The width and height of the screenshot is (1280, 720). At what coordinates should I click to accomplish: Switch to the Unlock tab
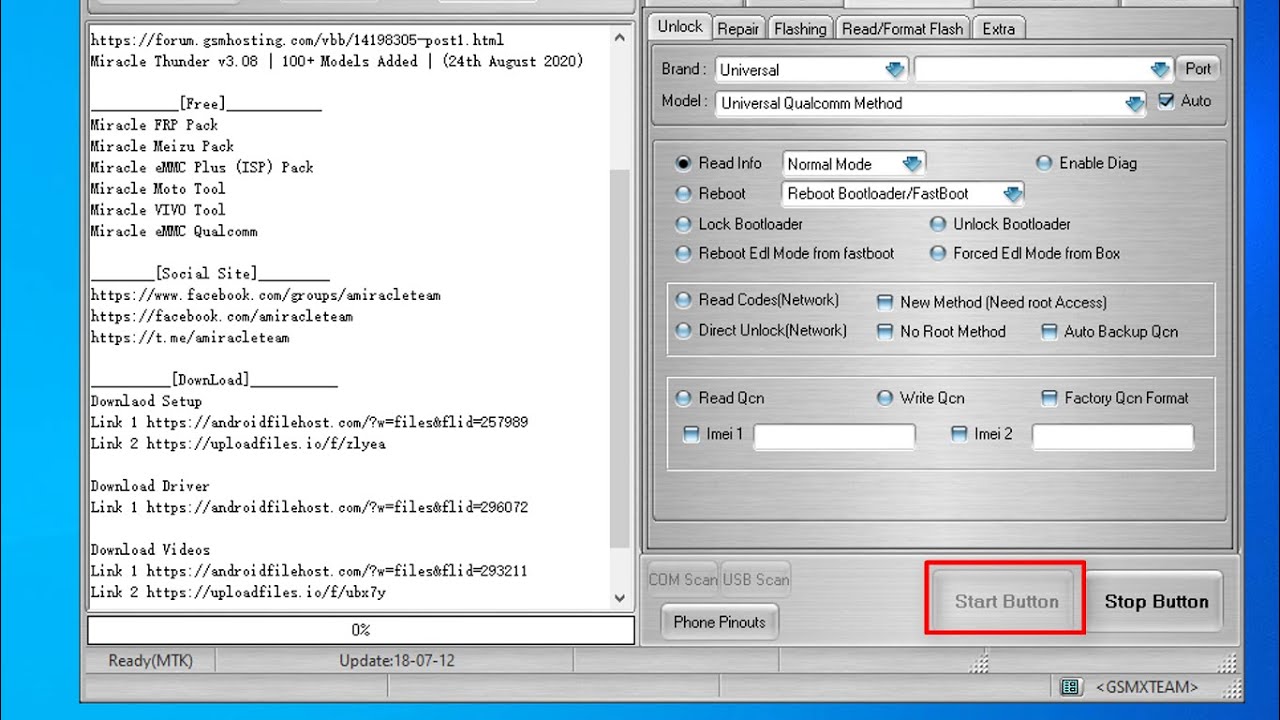pyautogui.click(x=680, y=27)
